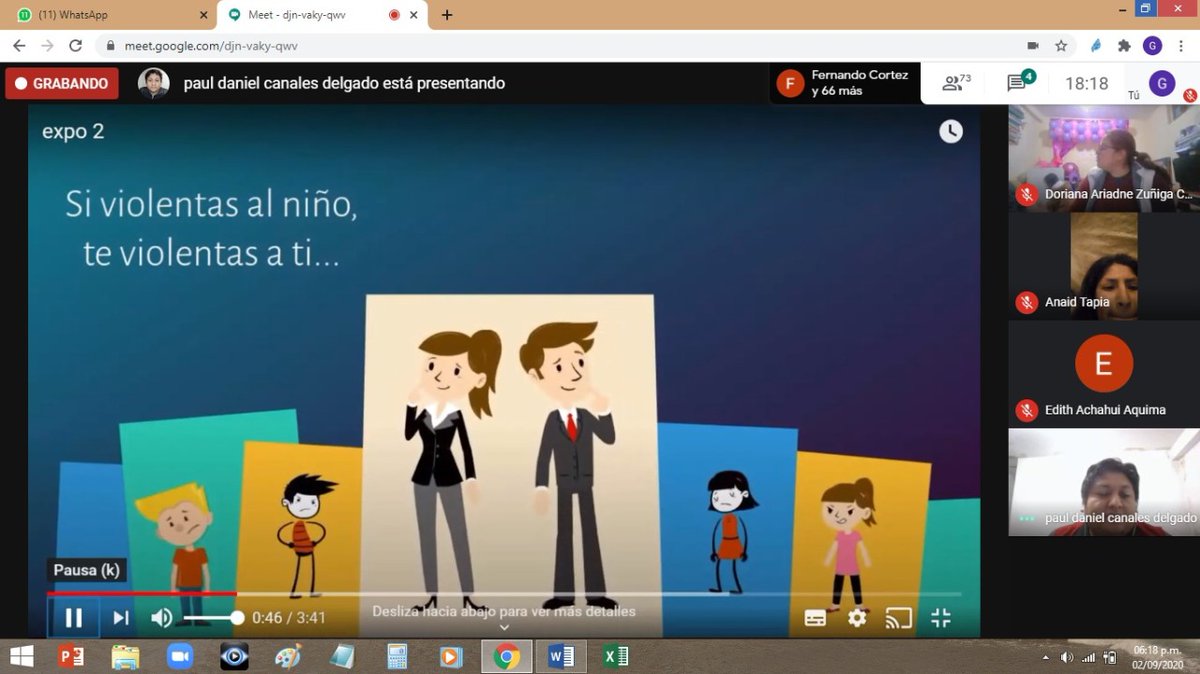The height and width of the screenshot is (674, 1200).
Task: Expand the details chevron below video
Action: [504, 628]
